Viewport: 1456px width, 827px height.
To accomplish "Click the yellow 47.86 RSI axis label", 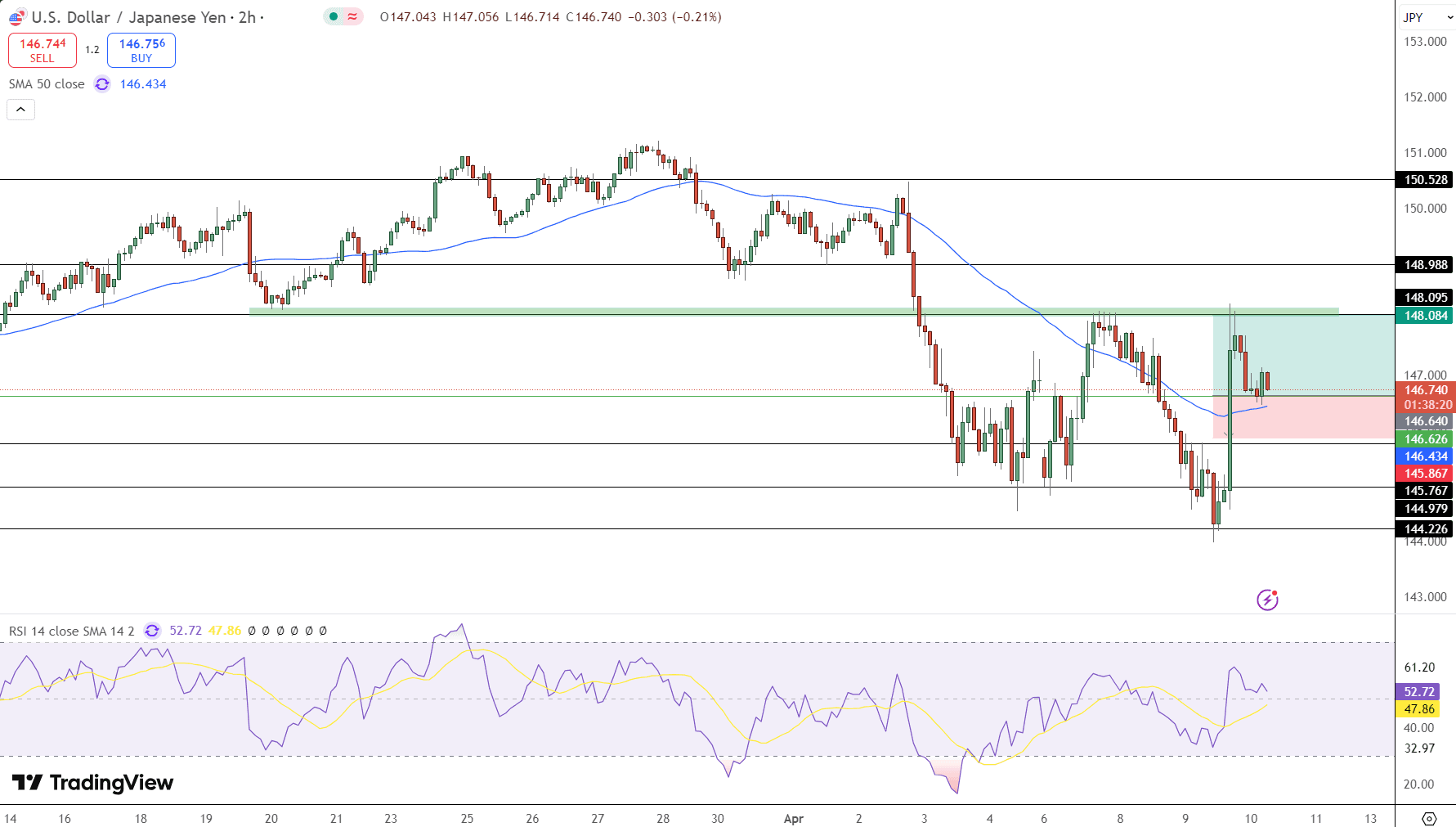I will click(1418, 709).
